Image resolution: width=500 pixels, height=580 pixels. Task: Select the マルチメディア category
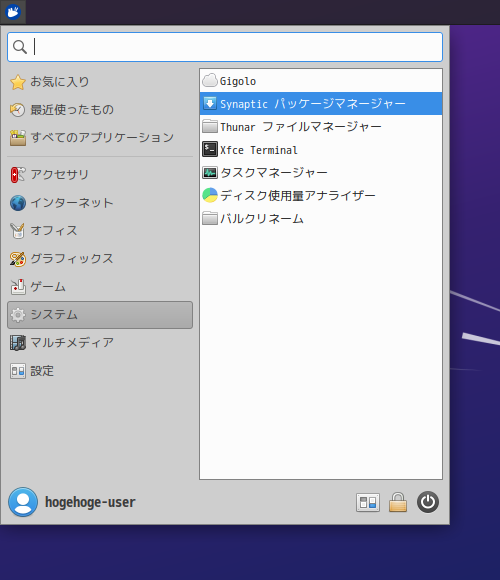(100, 343)
